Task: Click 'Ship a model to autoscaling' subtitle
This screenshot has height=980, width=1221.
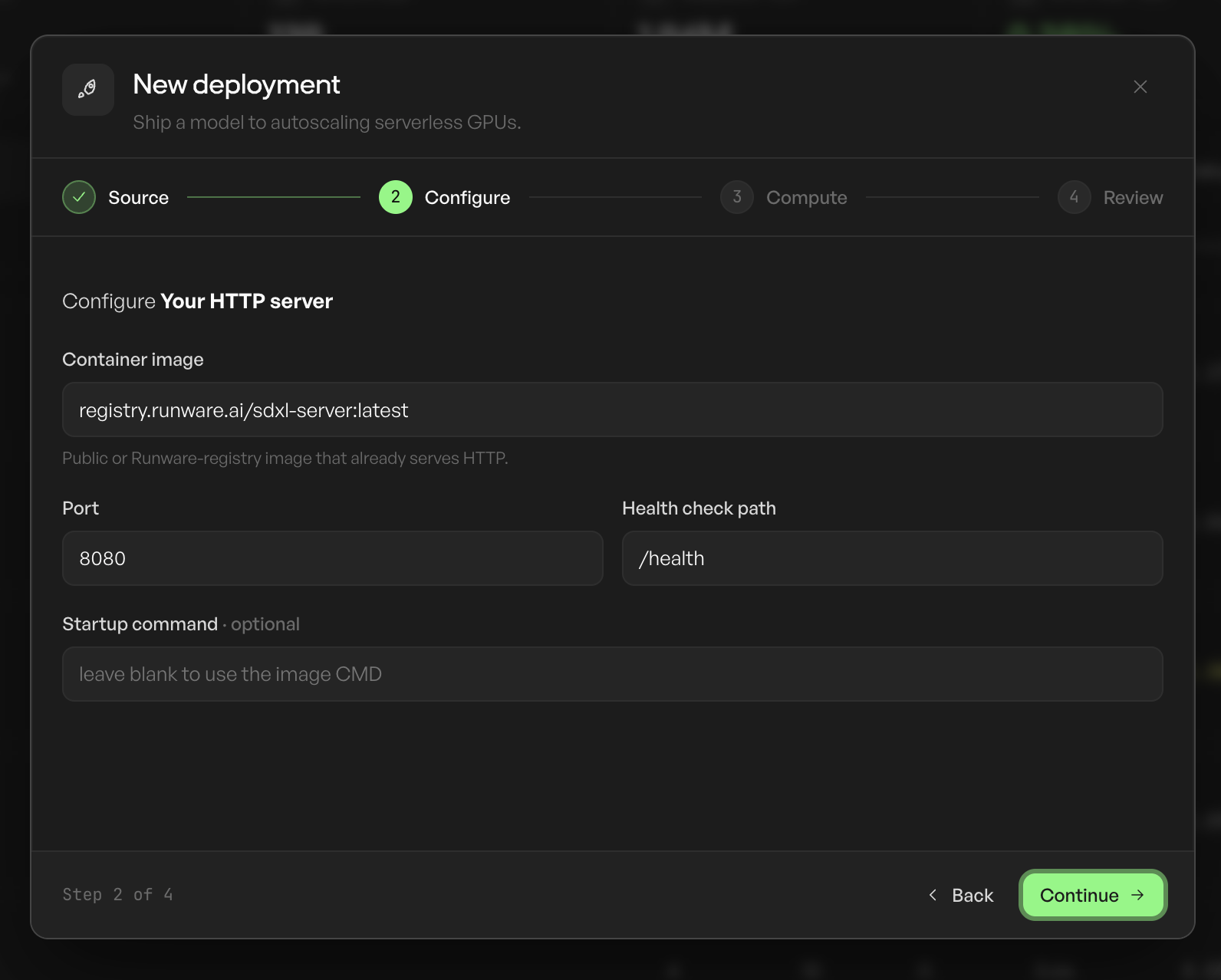Action: 327,123
